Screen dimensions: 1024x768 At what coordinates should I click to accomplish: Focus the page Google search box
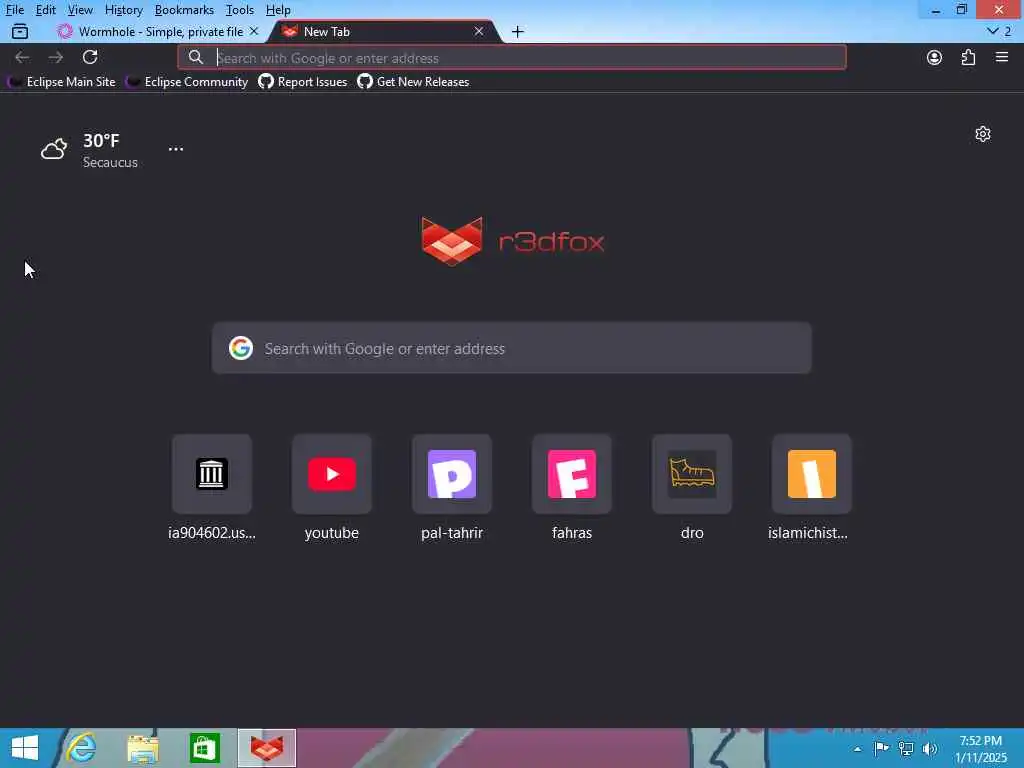point(512,348)
